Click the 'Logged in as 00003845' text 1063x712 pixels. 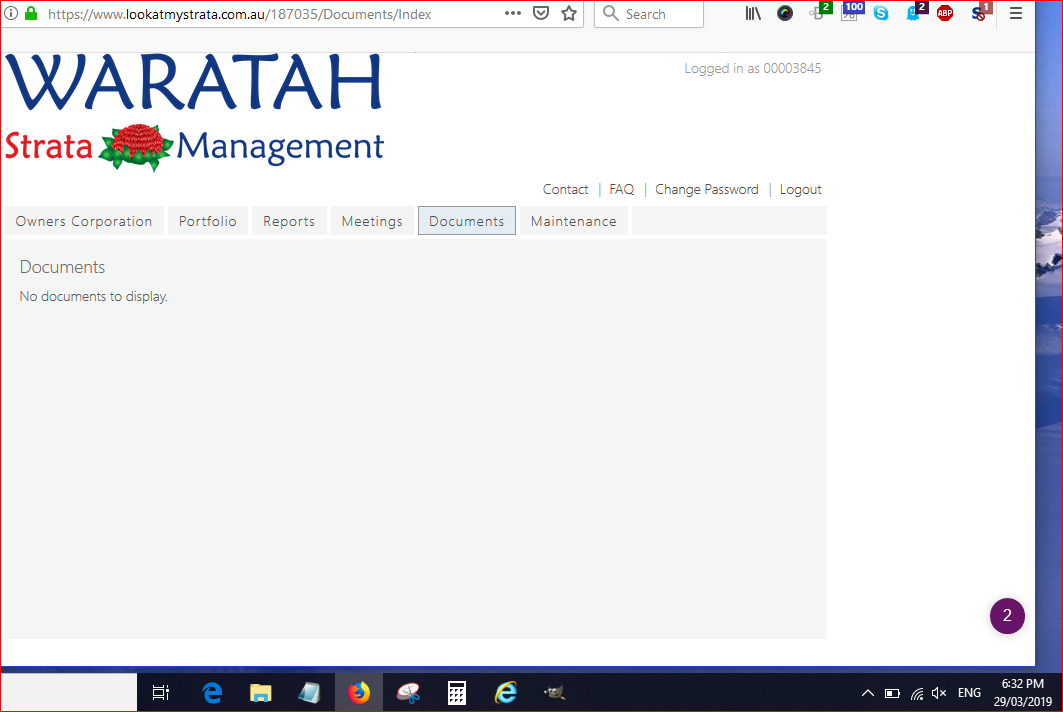pyautogui.click(x=753, y=68)
